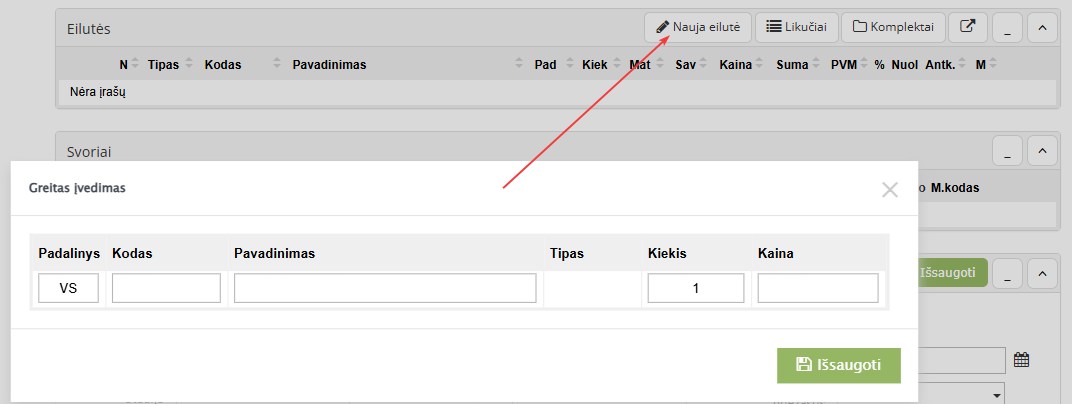The image size is (1072, 404).
Task: Minimize the Eilutės panel with underscore button
Action: click(x=1007, y=27)
